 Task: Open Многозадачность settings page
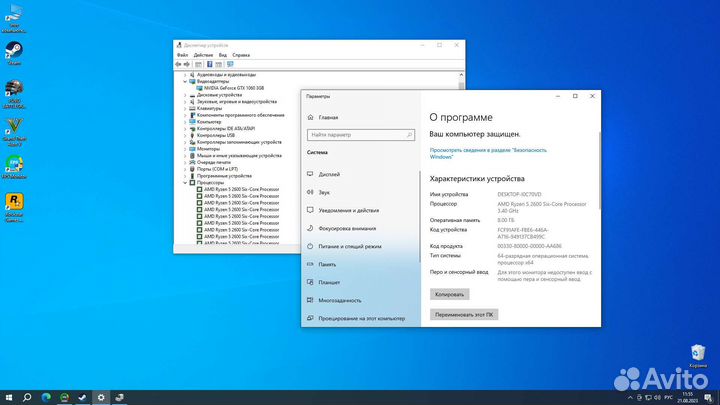tap(339, 300)
